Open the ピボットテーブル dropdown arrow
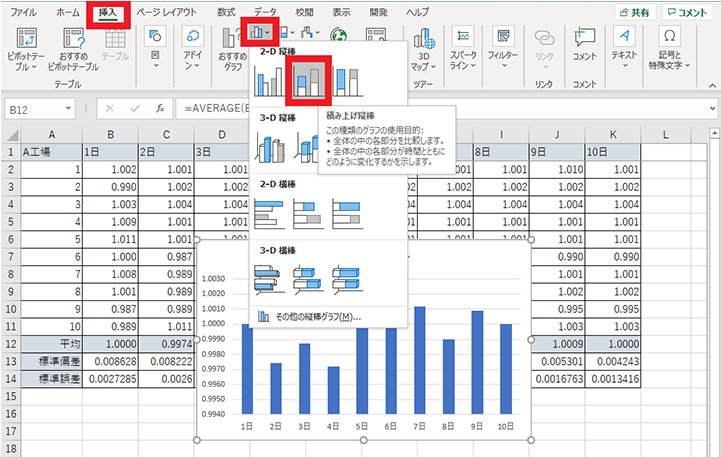The width and height of the screenshot is (721, 457). (x=34, y=67)
